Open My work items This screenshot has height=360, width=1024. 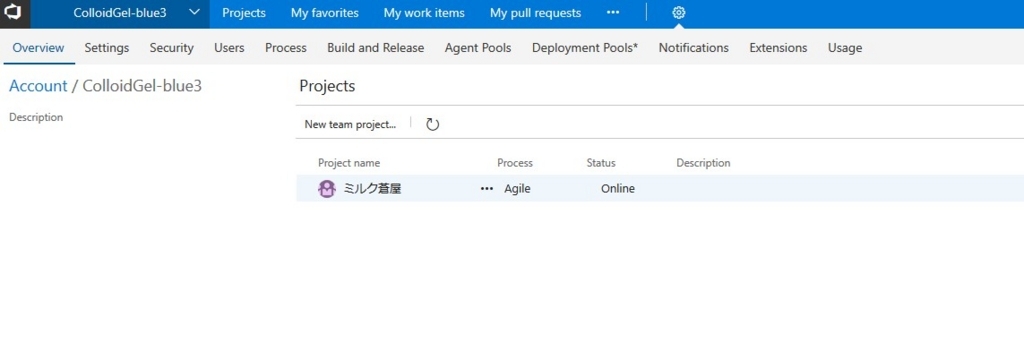[424, 13]
